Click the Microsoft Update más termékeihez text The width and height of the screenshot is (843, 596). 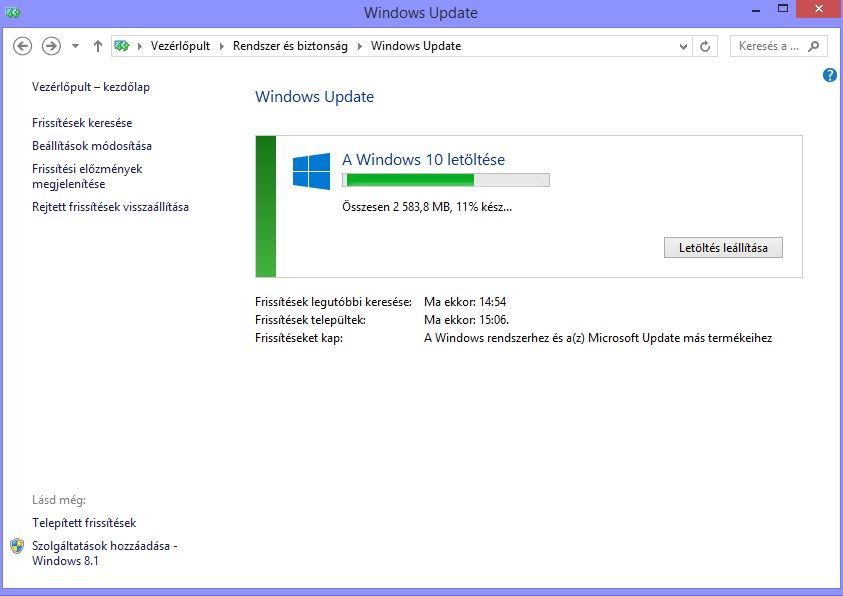pos(680,338)
